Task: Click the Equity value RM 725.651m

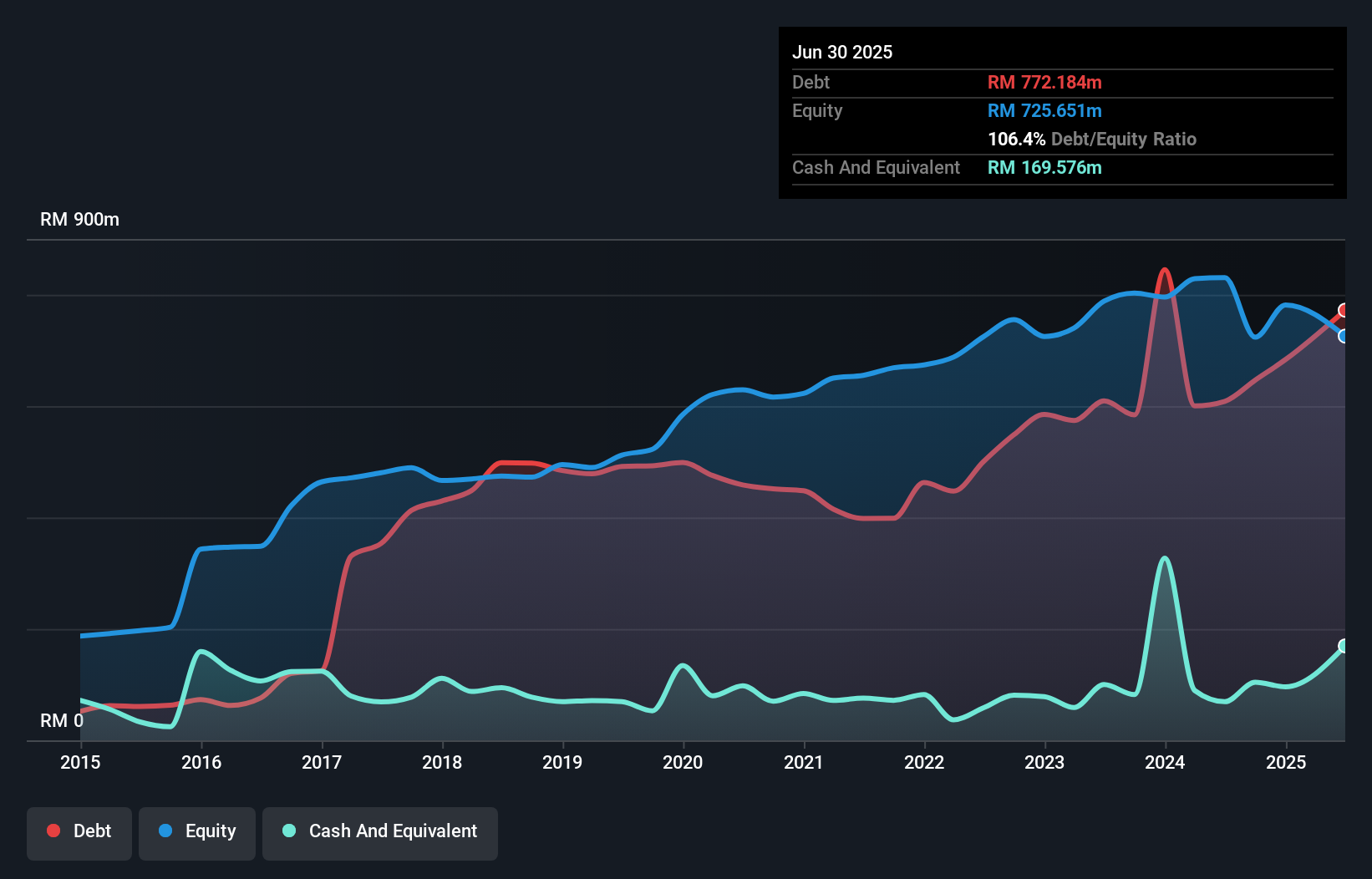Action: click(x=1044, y=110)
